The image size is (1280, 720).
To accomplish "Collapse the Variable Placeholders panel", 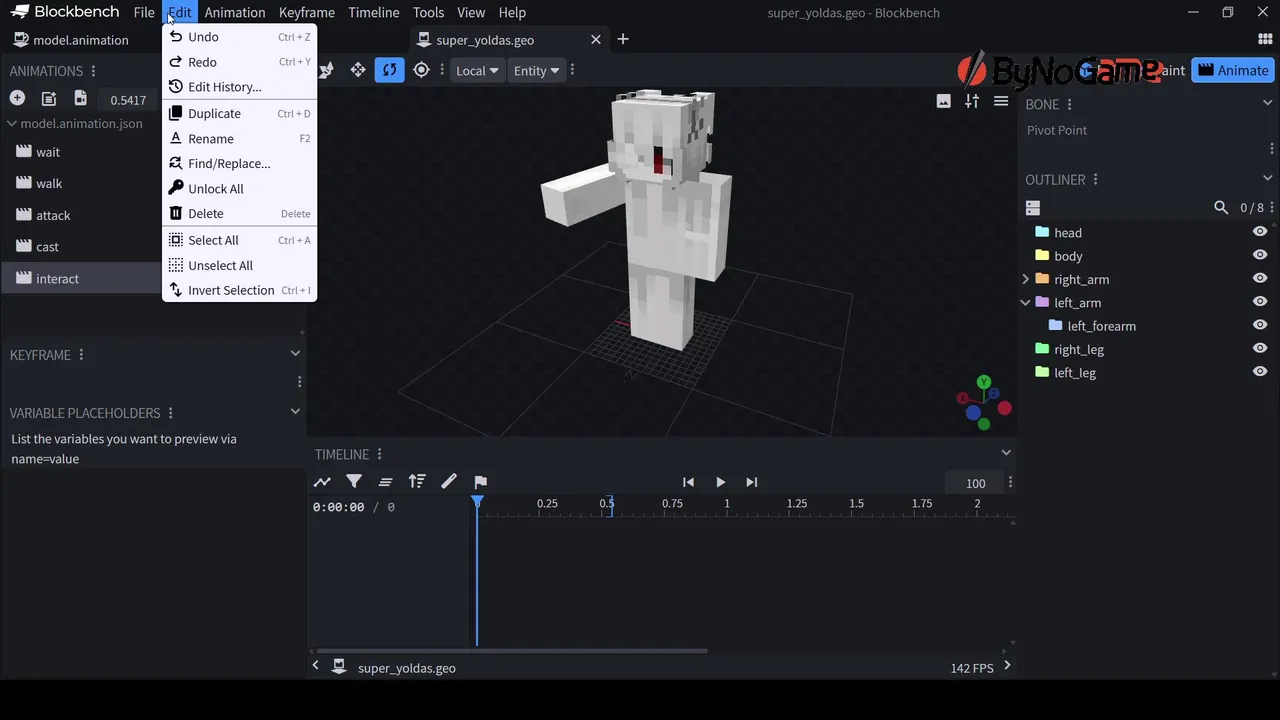I will pyautogui.click(x=295, y=412).
